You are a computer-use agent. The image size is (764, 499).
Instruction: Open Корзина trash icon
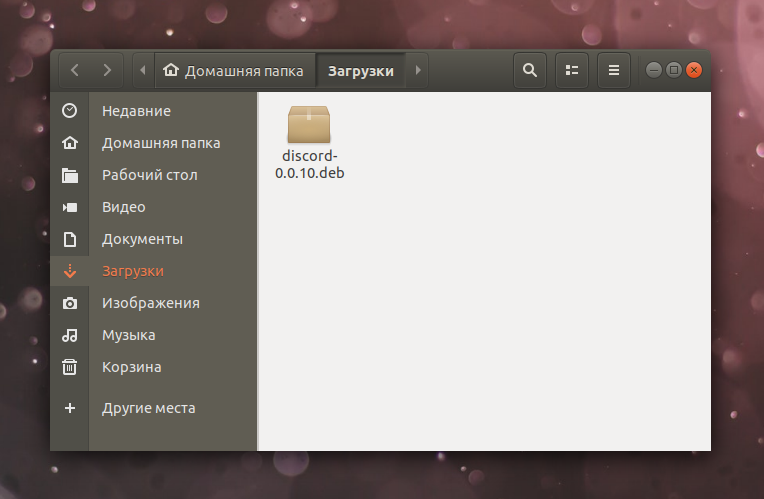coord(70,367)
